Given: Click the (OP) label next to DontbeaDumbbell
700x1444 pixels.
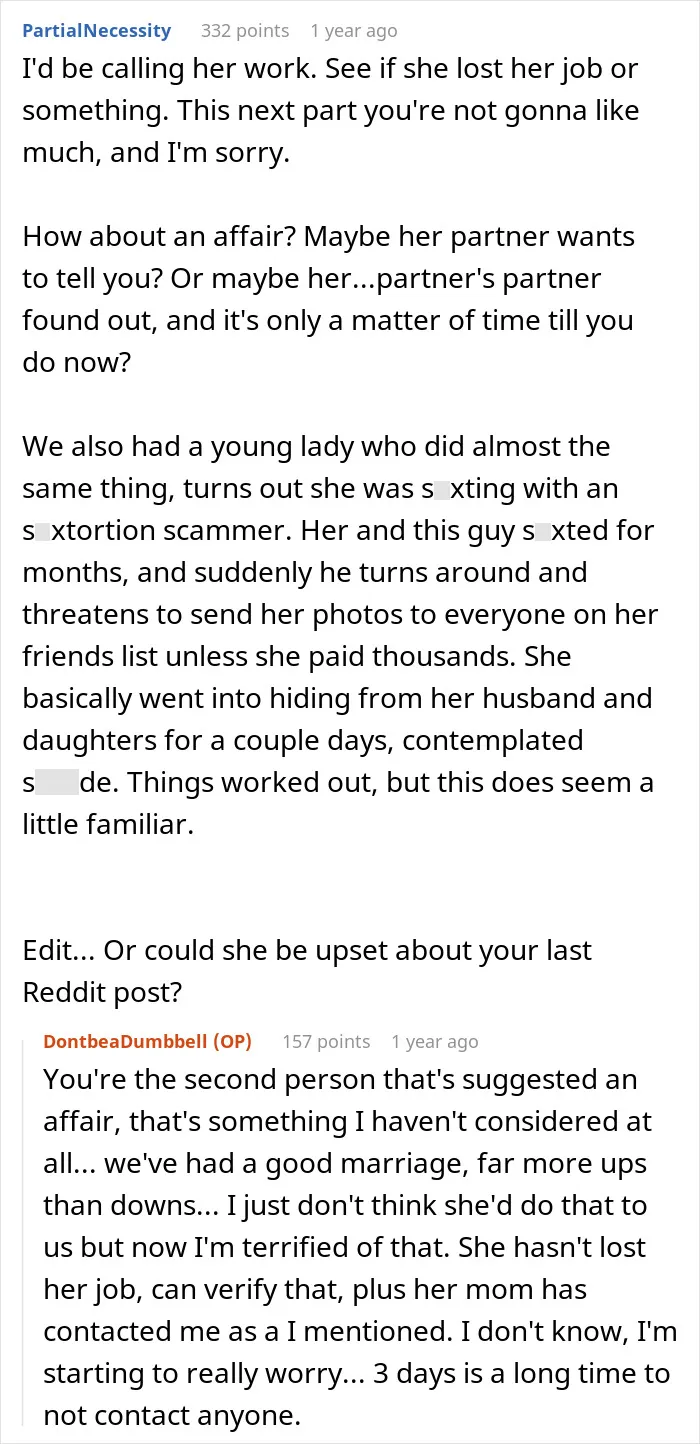Looking at the screenshot, I should tap(233, 1041).
